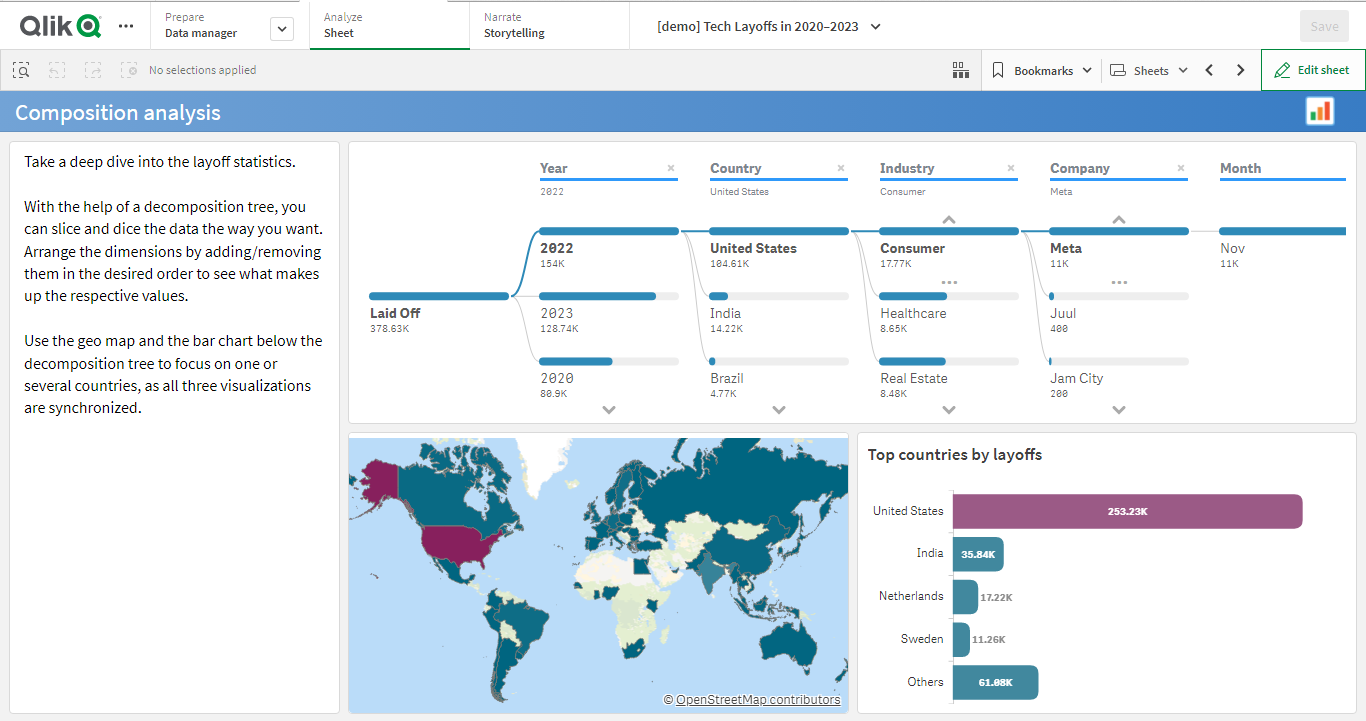This screenshot has width=1366, height=721.
Task: Remove the Year dimension with its x button
Action: [670, 167]
